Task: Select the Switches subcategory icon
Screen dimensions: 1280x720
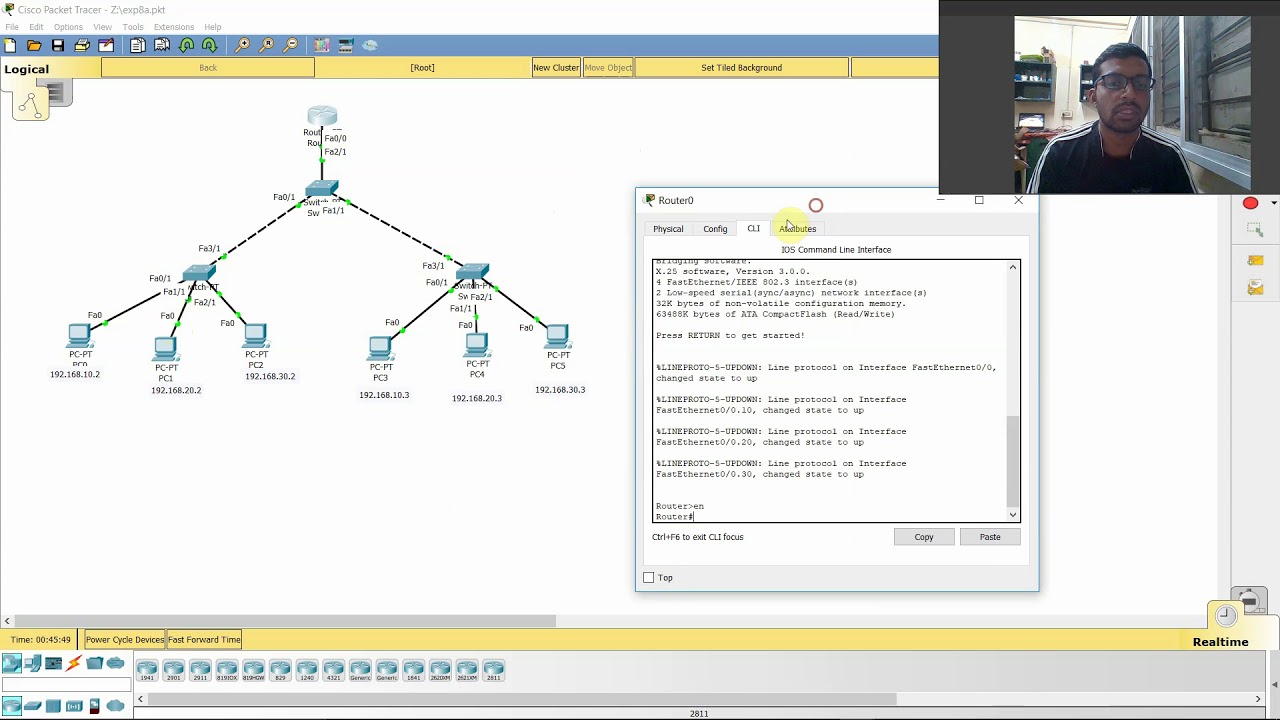Action: 32,706
